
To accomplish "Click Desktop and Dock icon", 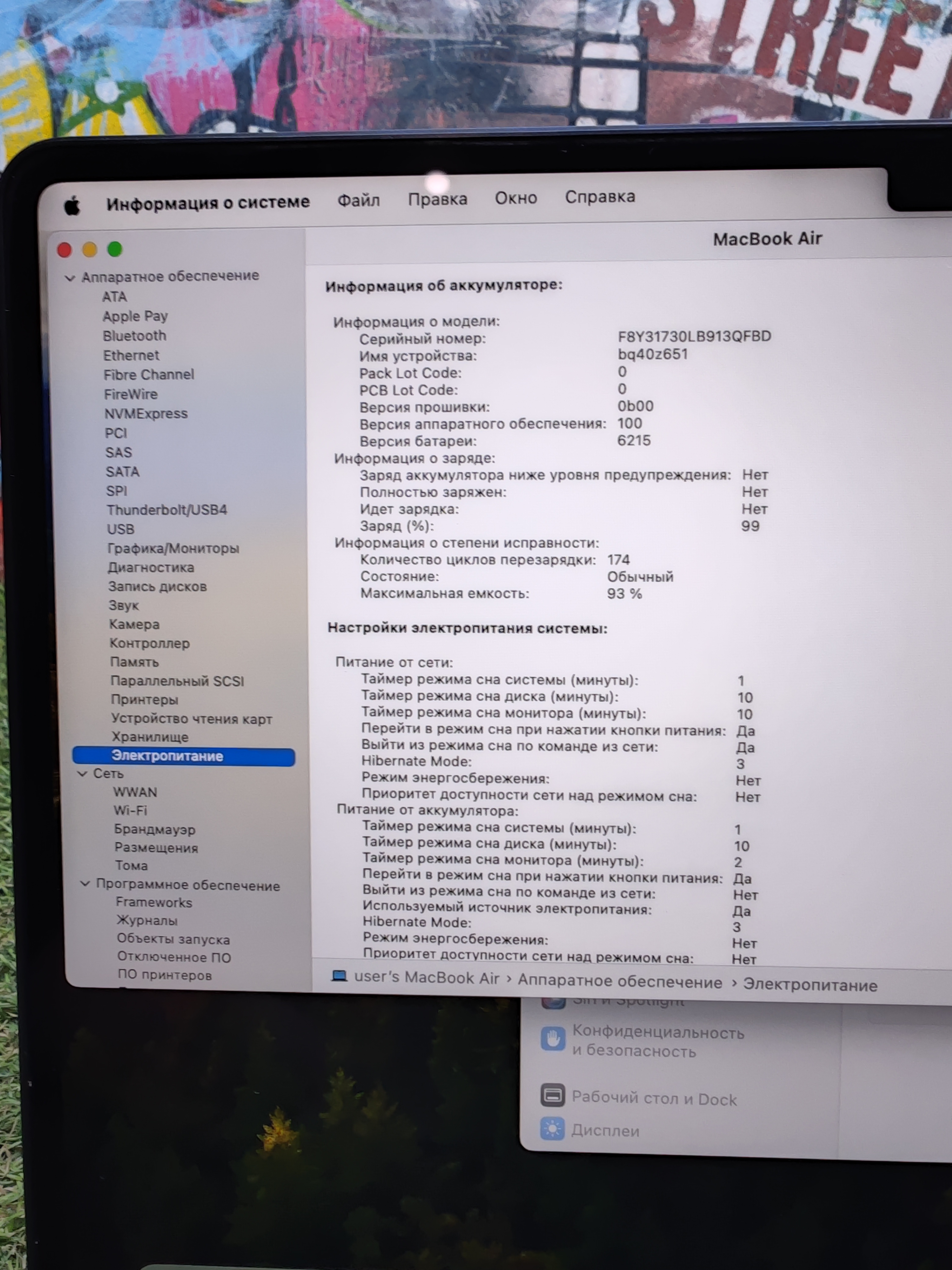I will click(552, 1095).
